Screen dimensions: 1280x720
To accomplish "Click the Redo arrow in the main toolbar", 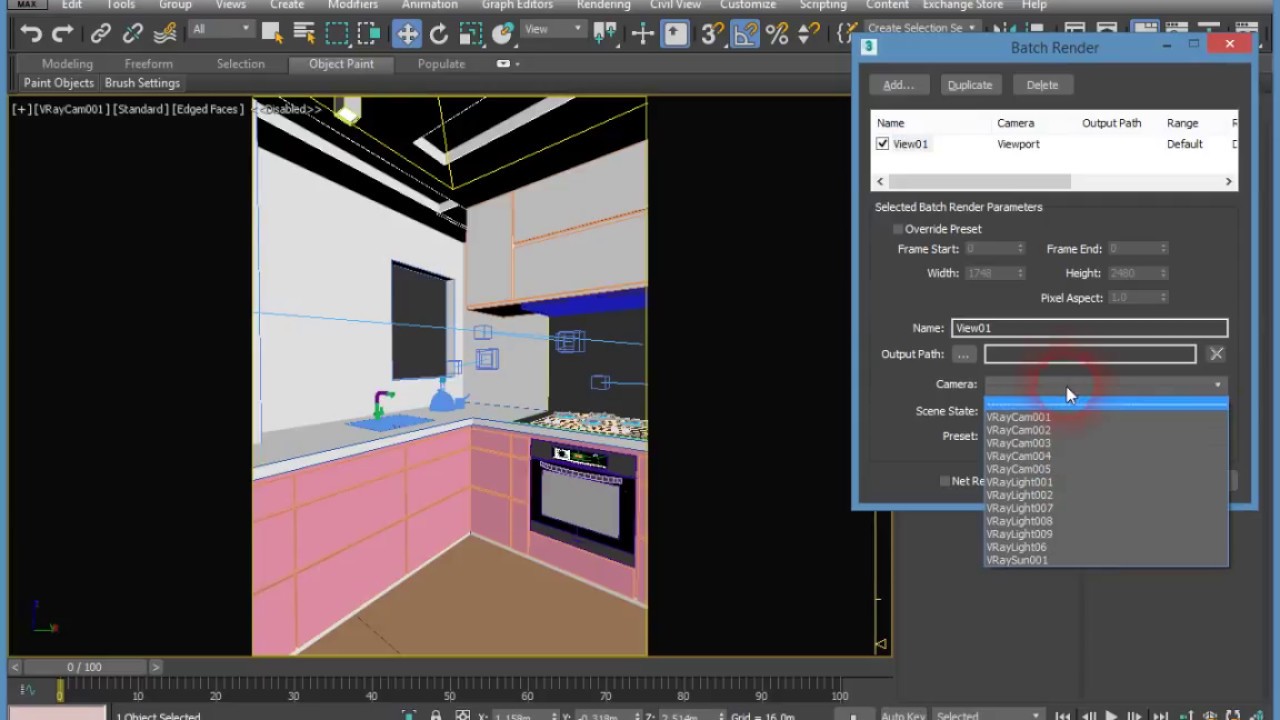I will pos(62,34).
